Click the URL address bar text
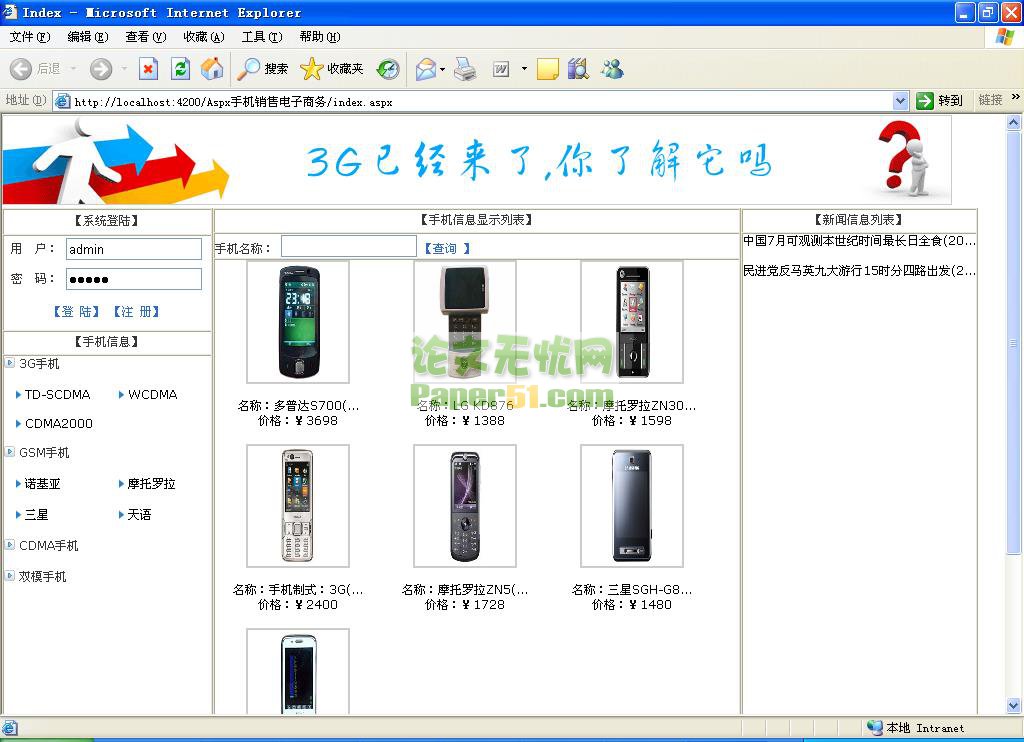The image size is (1024, 742). tap(233, 102)
